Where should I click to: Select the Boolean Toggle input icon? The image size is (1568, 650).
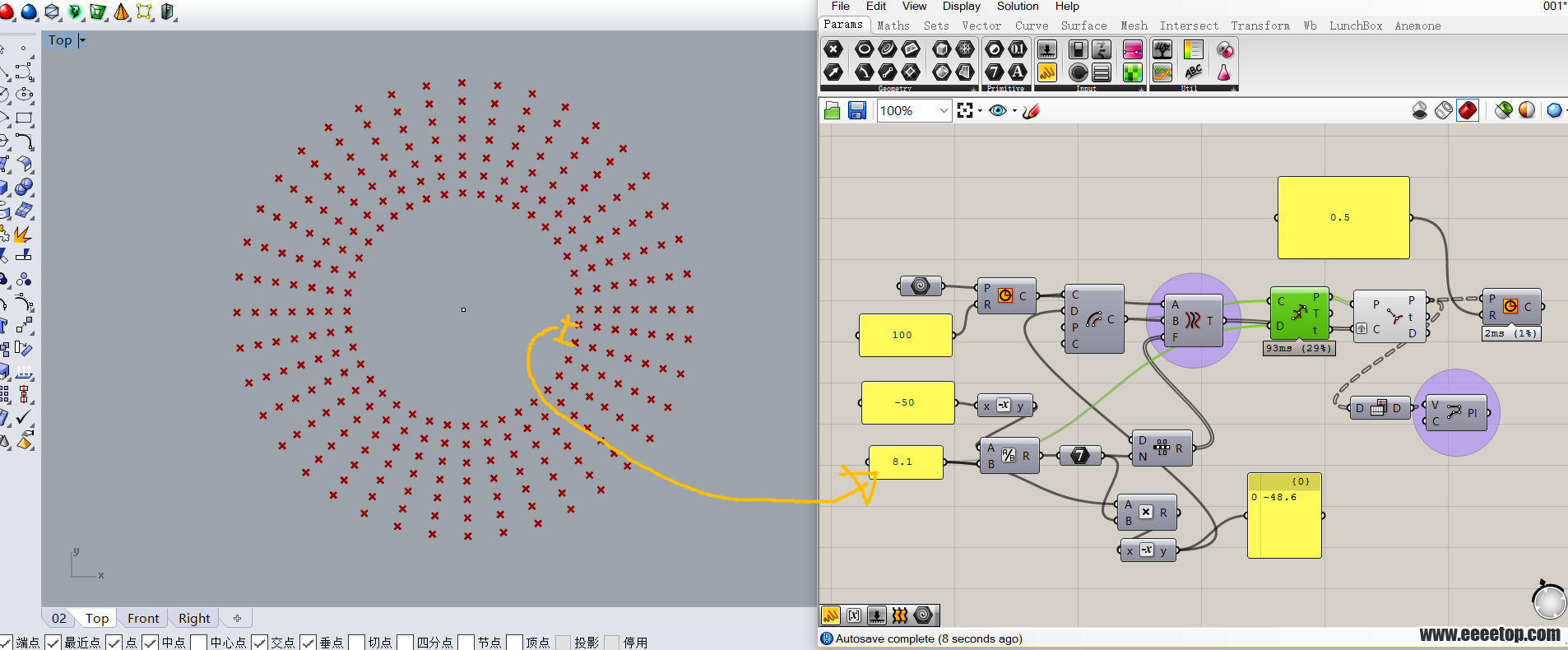pos(1079,49)
